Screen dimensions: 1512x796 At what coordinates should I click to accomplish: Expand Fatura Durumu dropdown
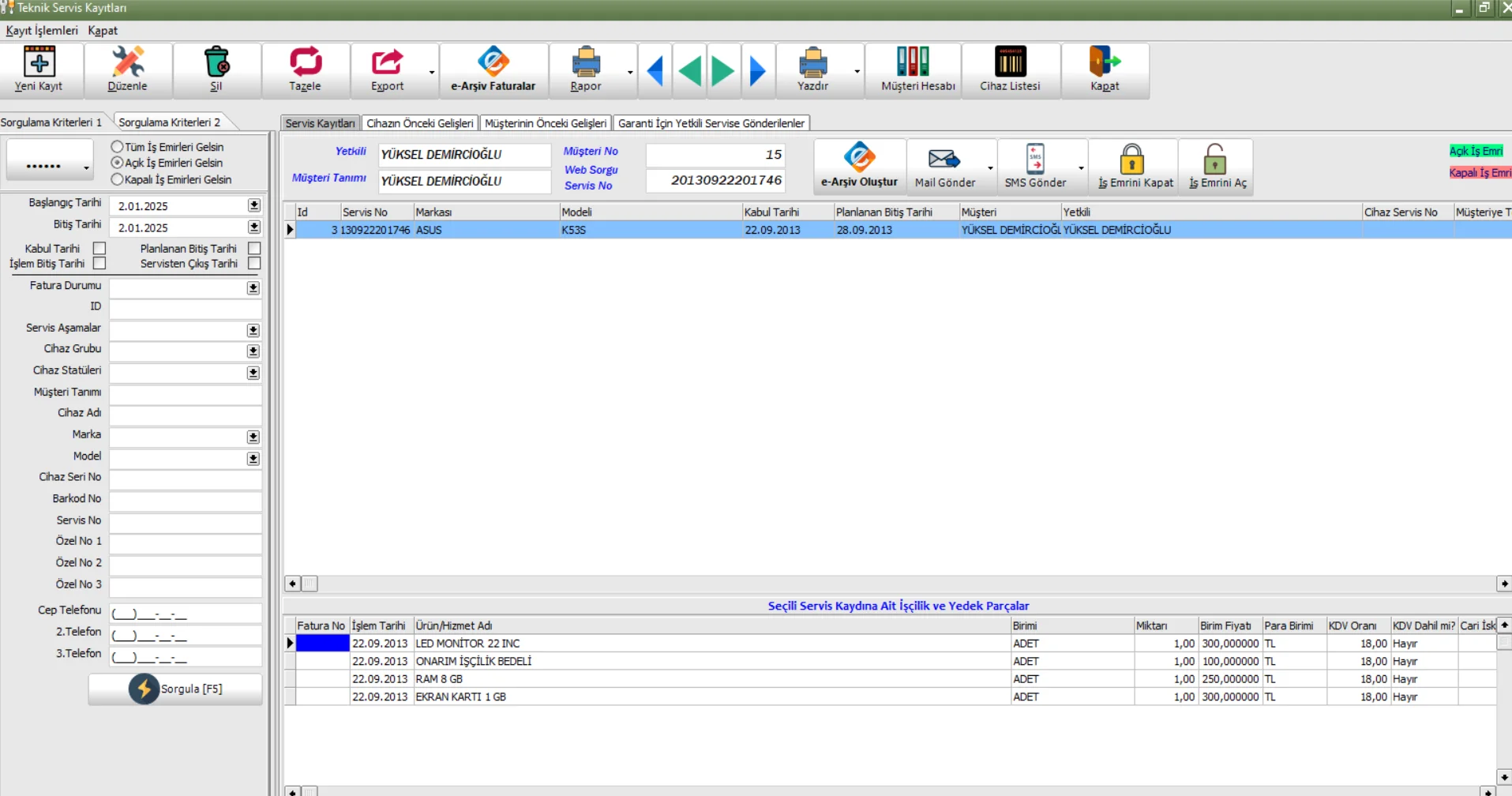253,288
